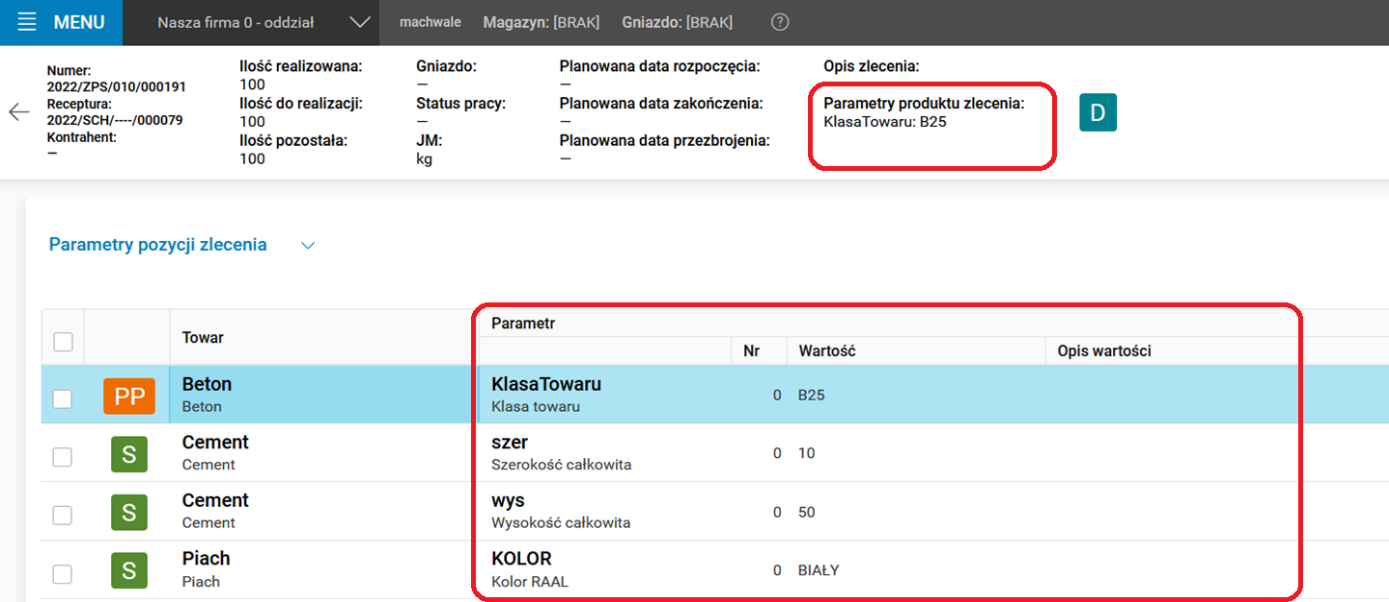Open the hamburger MENU icon

coord(27,22)
